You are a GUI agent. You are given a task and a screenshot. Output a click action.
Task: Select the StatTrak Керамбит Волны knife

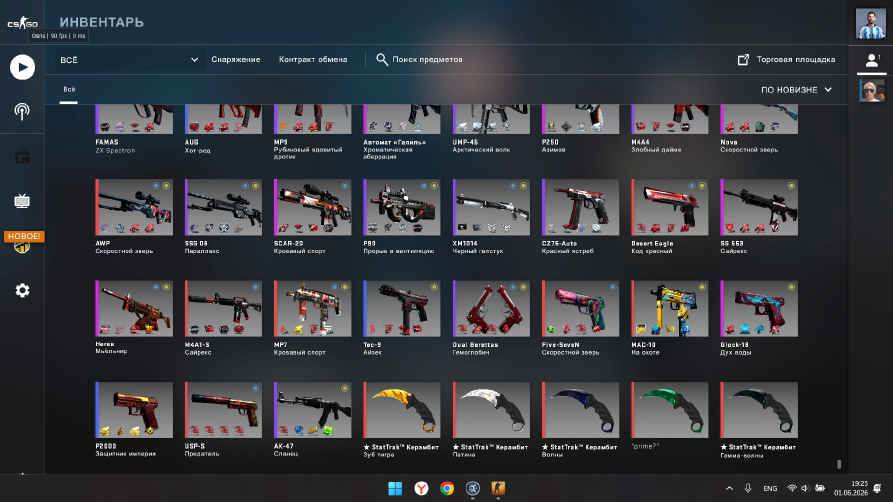[x=580, y=410]
